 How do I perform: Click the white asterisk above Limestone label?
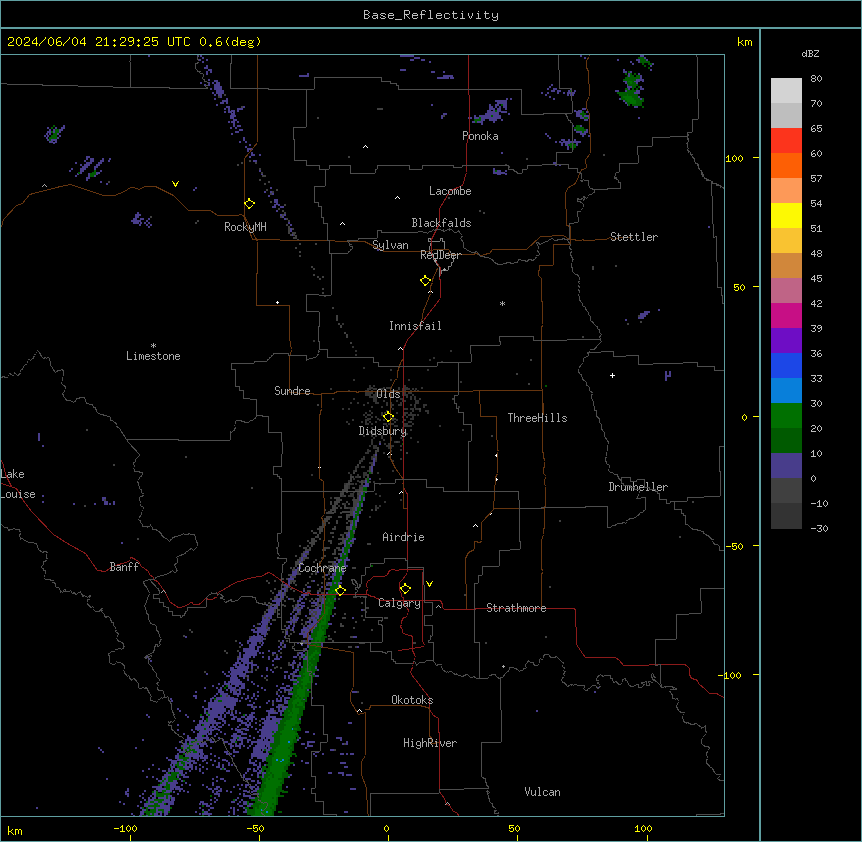pyautogui.click(x=153, y=346)
